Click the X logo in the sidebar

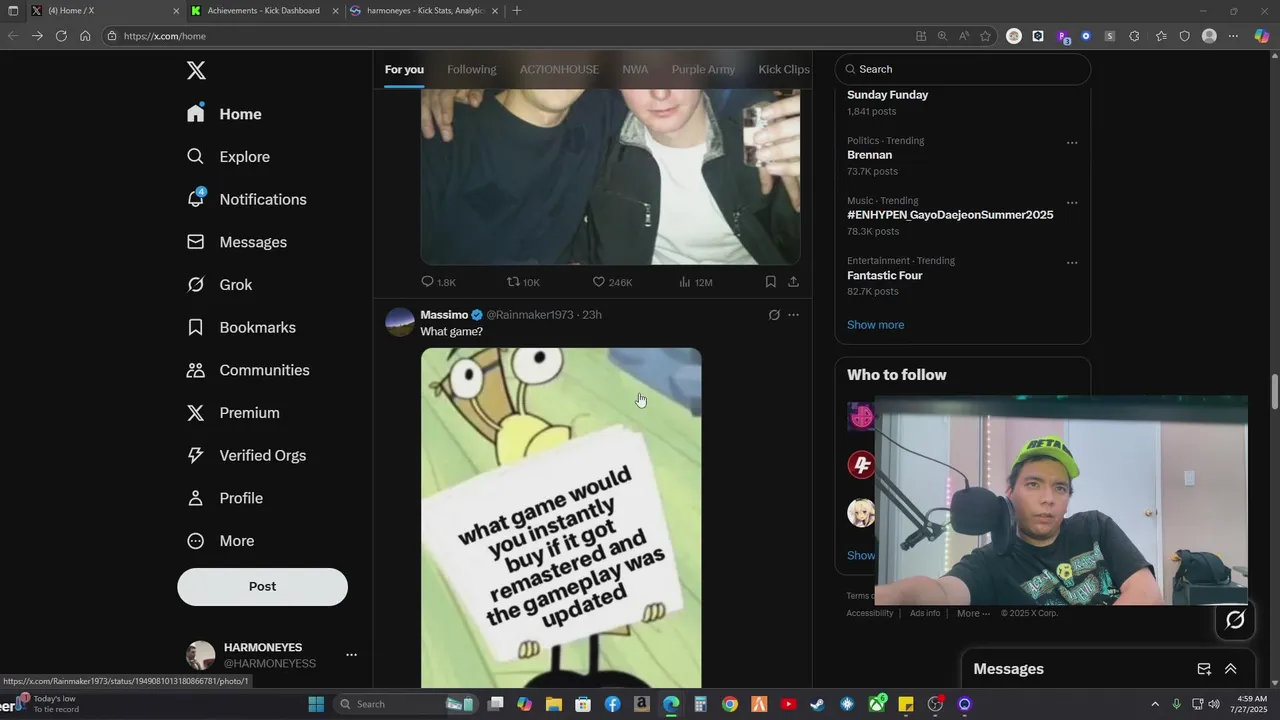(196, 70)
